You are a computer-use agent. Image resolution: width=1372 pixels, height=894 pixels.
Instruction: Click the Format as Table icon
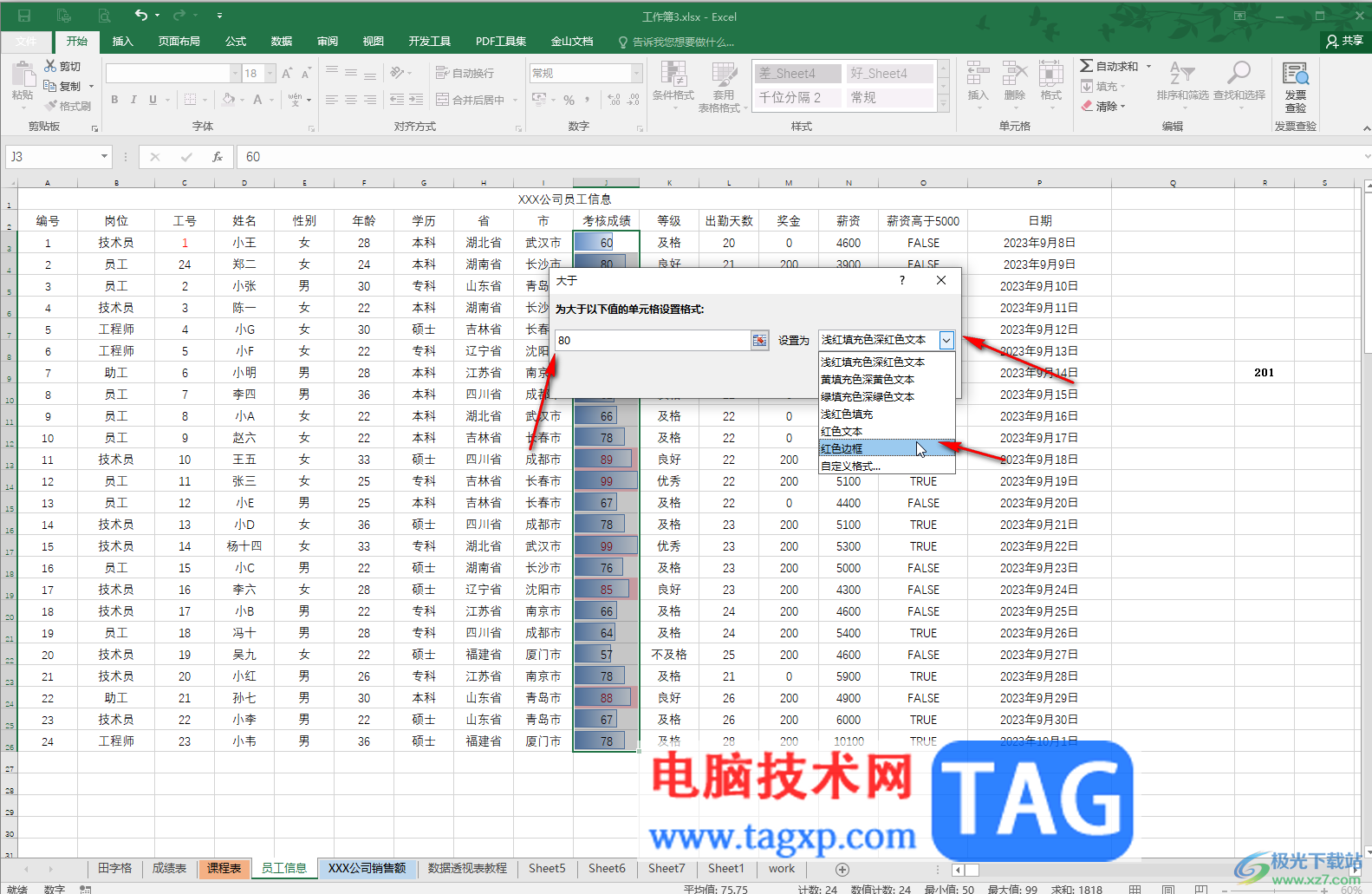click(x=724, y=74)
